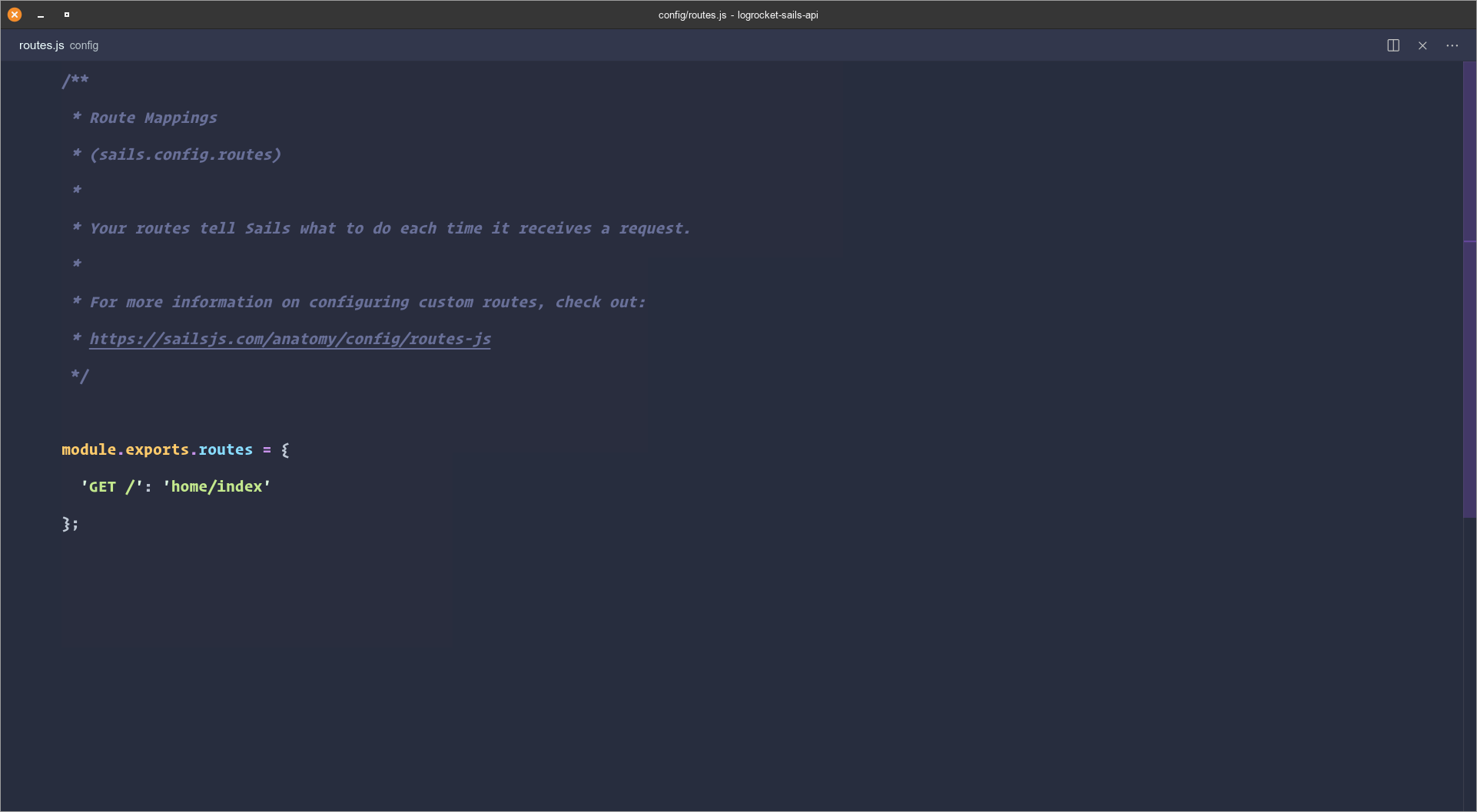Open the sailsjs.com routes documentation link

pyautogui.click(x=290, y=339)
